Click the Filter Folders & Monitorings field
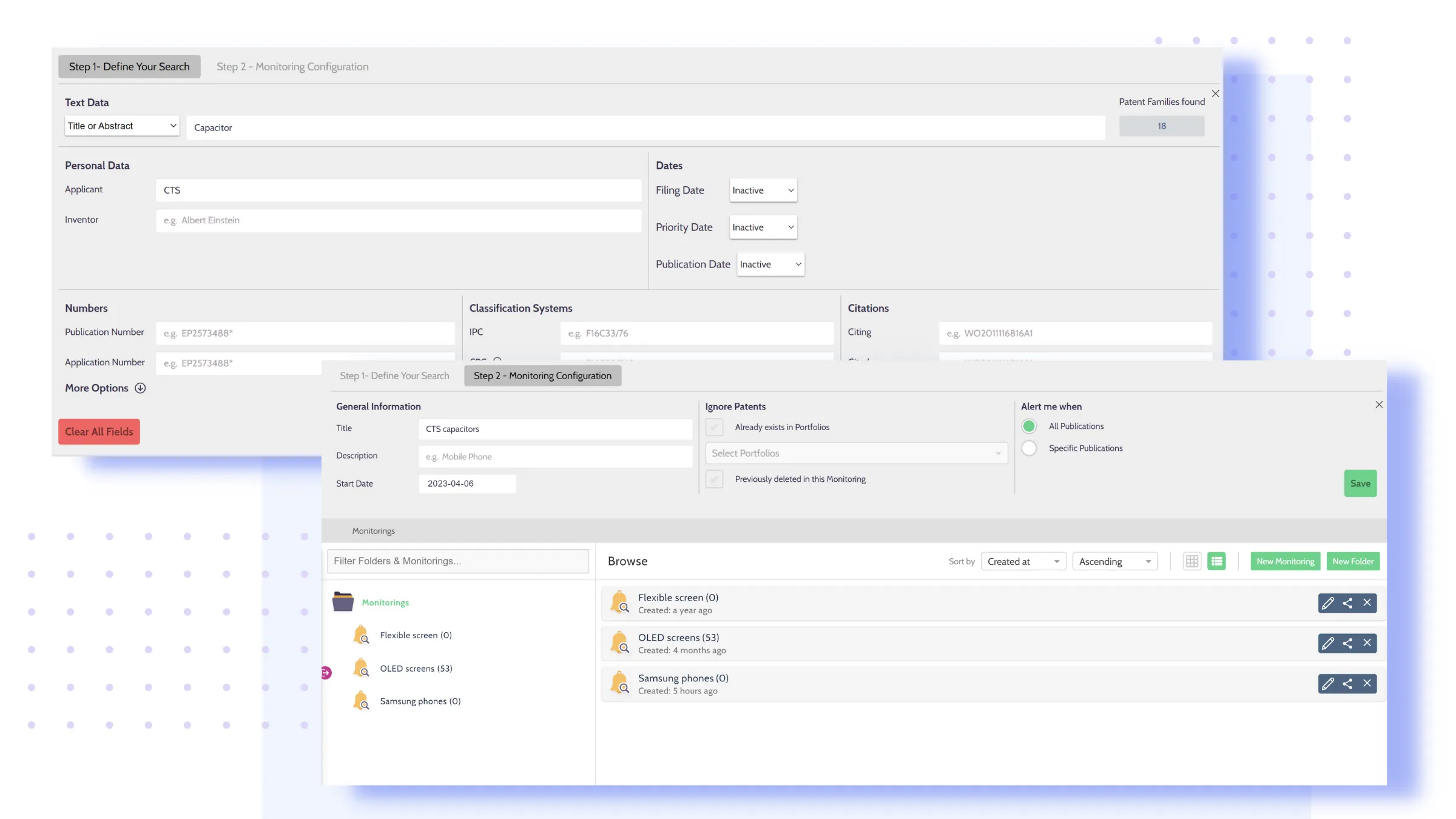 click(458, 561)
